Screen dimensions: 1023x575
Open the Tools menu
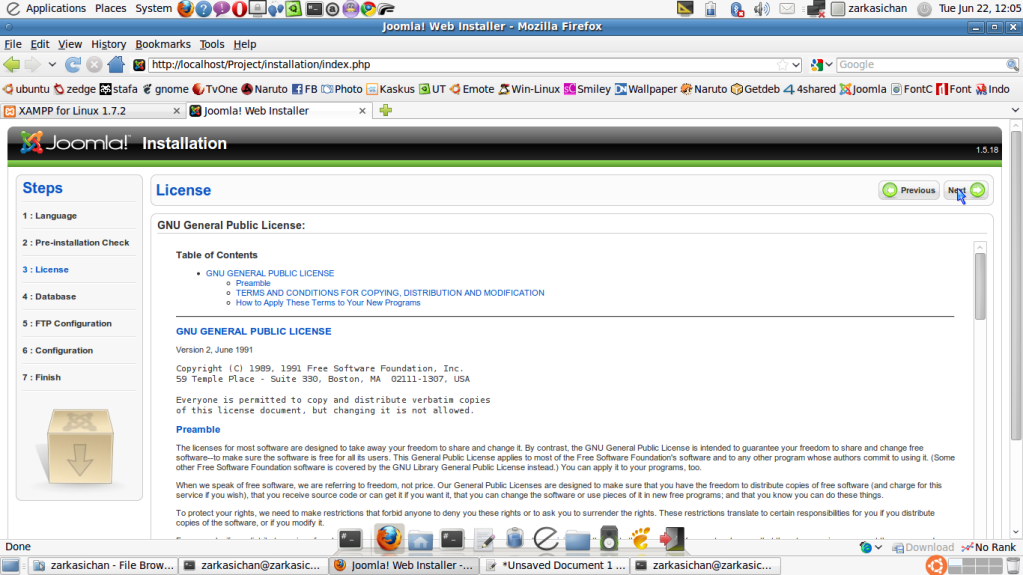tap(211, 44)
